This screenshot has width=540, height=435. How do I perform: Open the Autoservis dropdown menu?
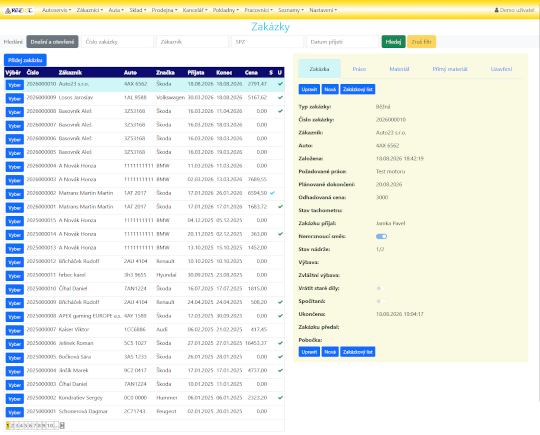tap(56, 10)
